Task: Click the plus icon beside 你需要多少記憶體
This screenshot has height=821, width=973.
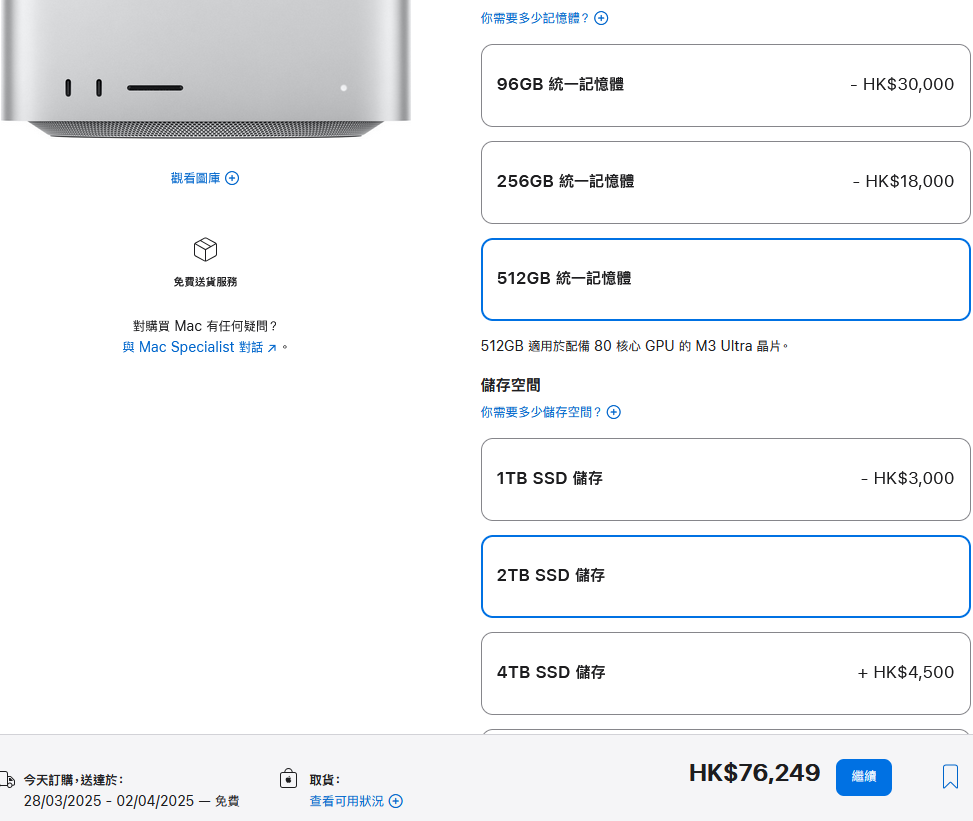Action: click(601, 18)
